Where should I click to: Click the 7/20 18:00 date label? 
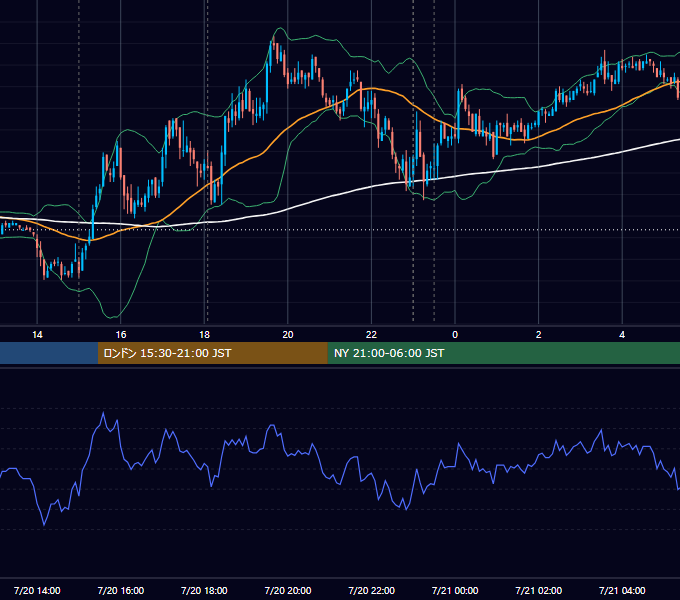204,590
